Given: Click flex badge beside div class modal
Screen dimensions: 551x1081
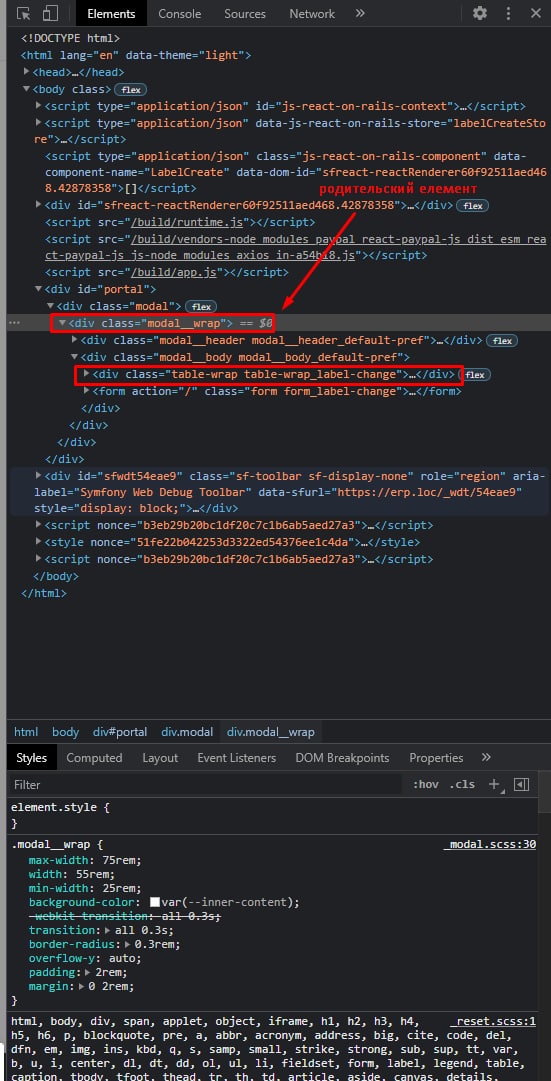Looking at the screenshot, I should (201, 306).
